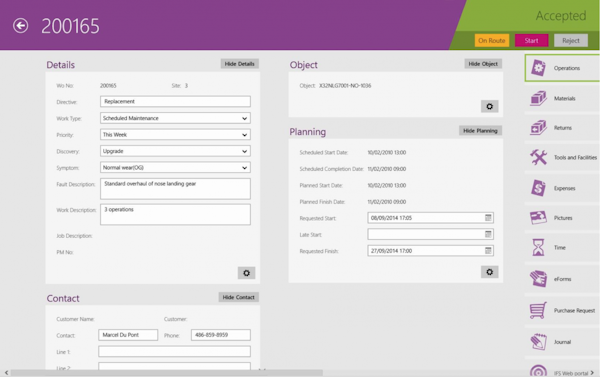The image size is (600, 377).
Task: Click the Hide Details button
Action: (240, 64)
